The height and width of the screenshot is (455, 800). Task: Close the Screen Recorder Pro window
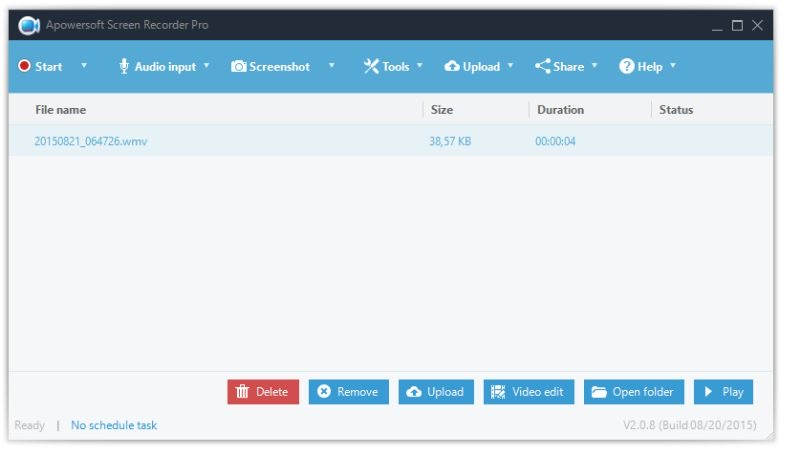758,26
